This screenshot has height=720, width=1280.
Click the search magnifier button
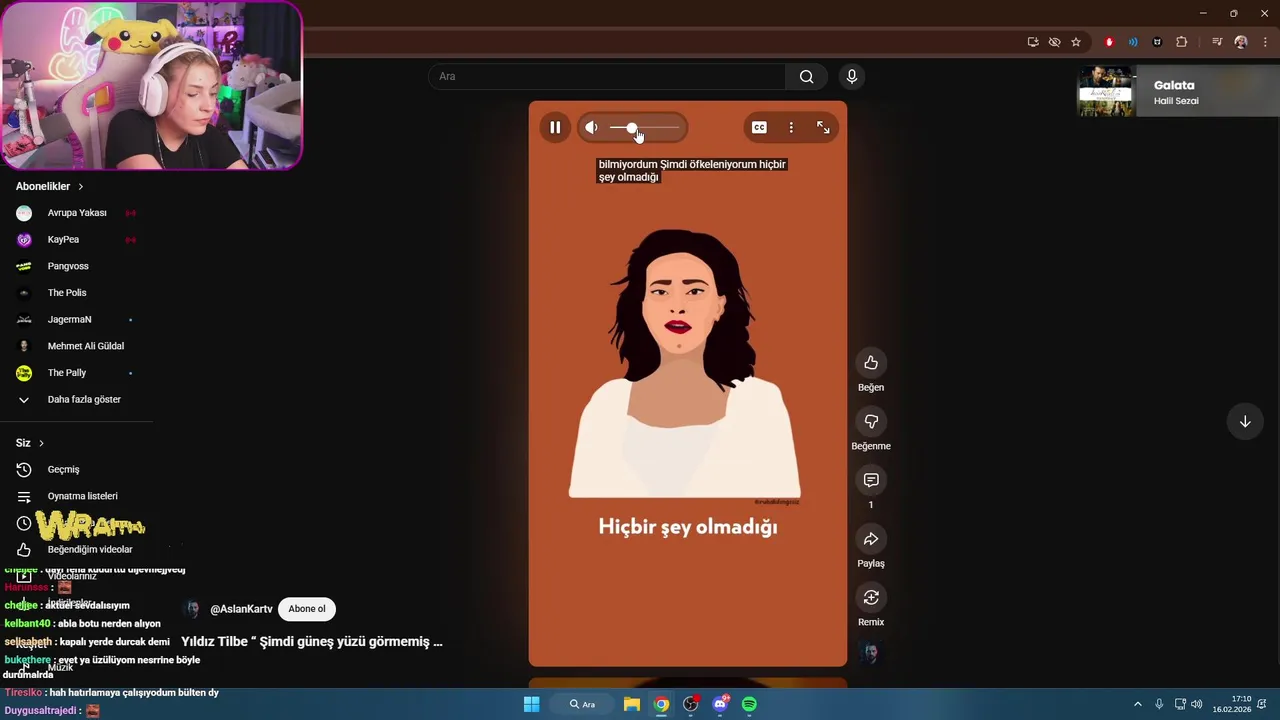(807, 76)
